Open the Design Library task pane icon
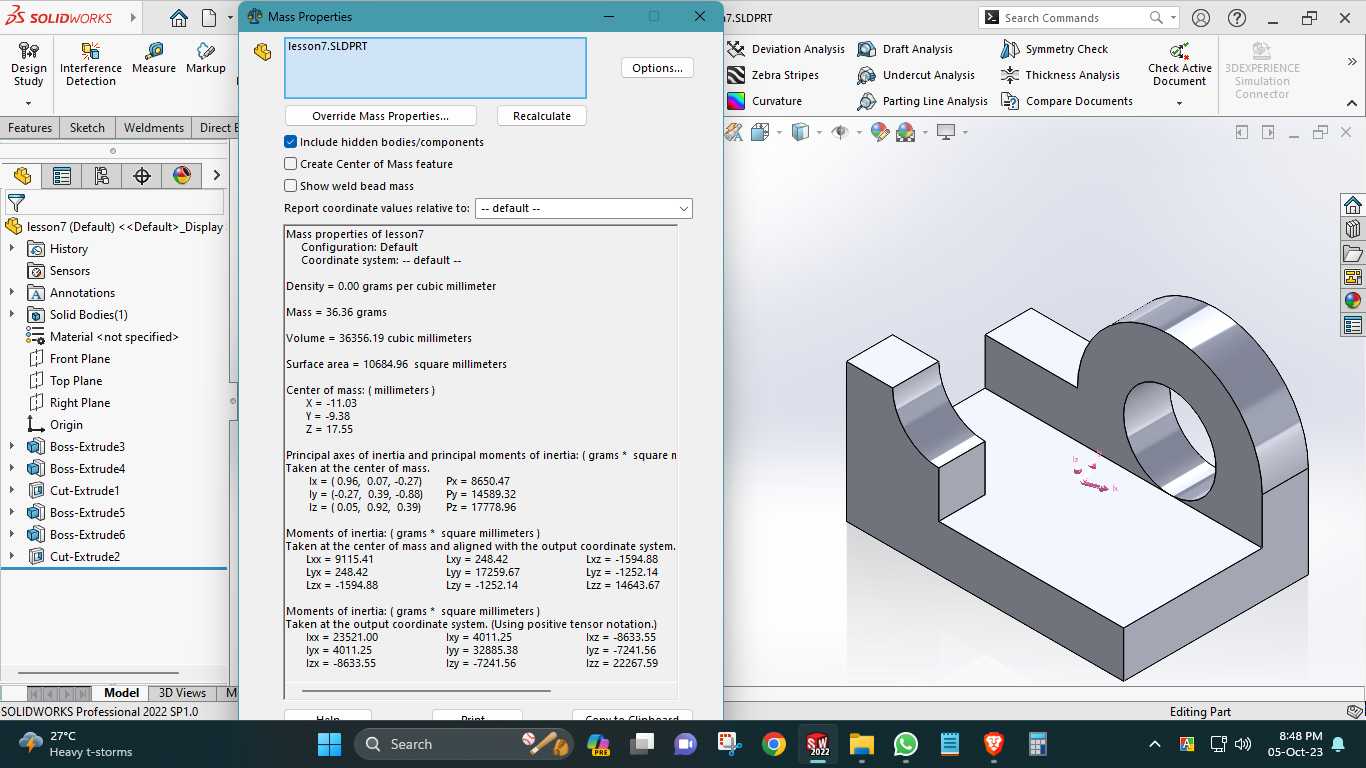The height and width of the screenshot is (768, 1366). click(x=1353, y=229)
